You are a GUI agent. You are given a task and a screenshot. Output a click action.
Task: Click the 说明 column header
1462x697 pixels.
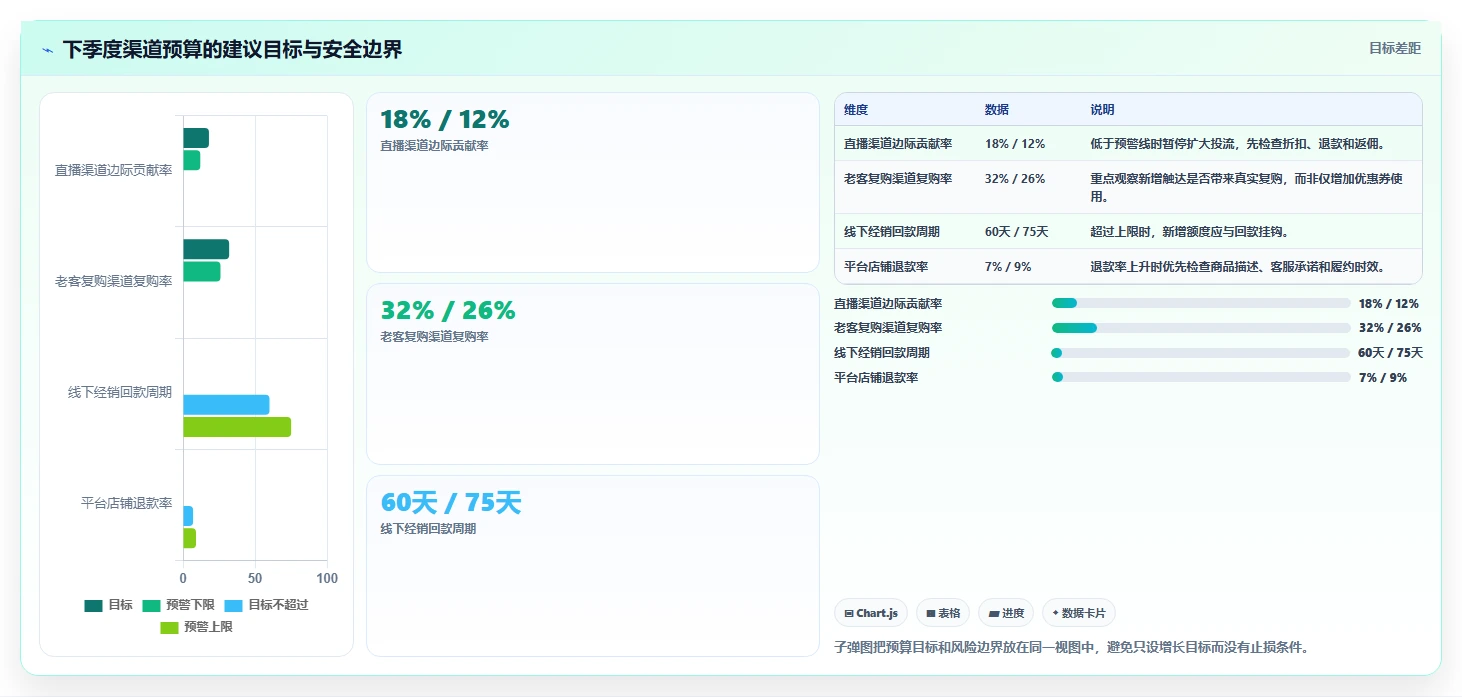(1102, 110)
